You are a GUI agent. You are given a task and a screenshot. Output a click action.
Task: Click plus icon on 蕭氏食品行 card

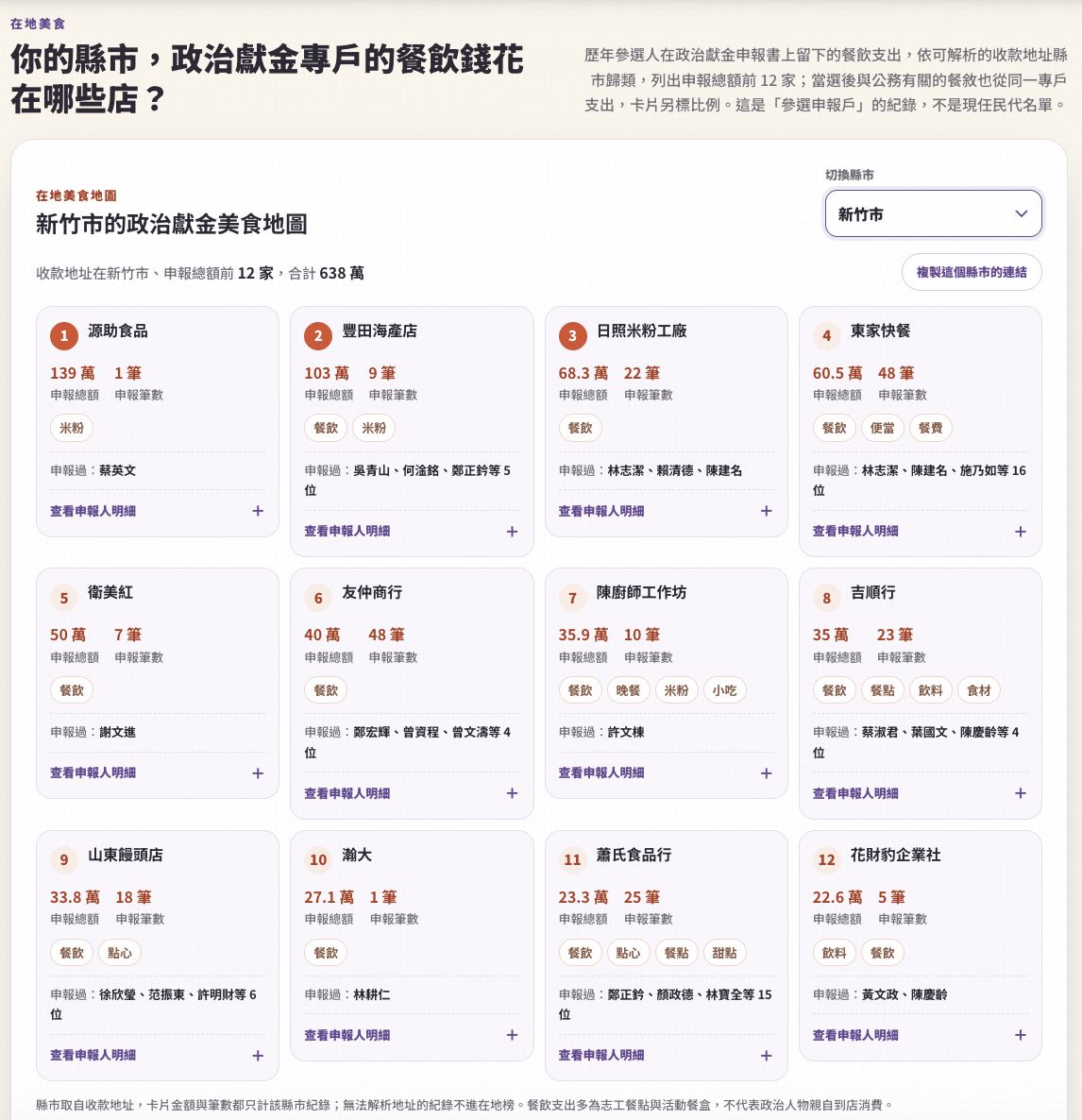[x=767, y=1055]
